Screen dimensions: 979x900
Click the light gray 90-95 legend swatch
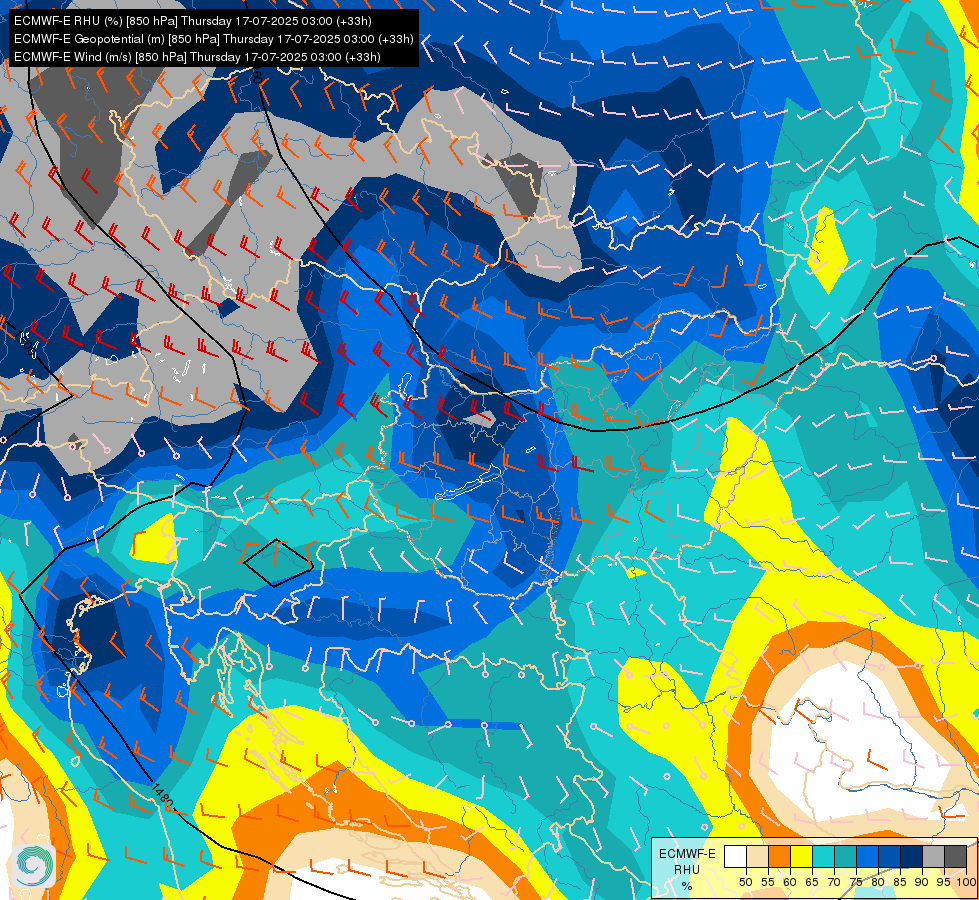click(x=933, y=856)
